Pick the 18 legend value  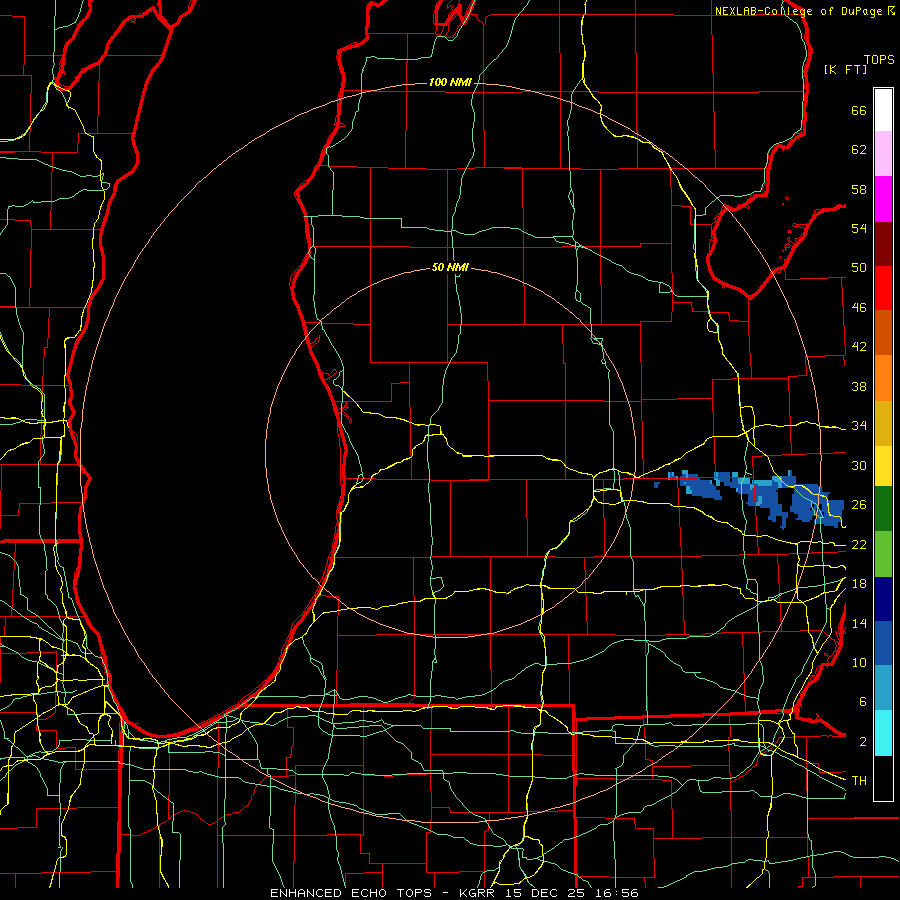tap(859, 584)
